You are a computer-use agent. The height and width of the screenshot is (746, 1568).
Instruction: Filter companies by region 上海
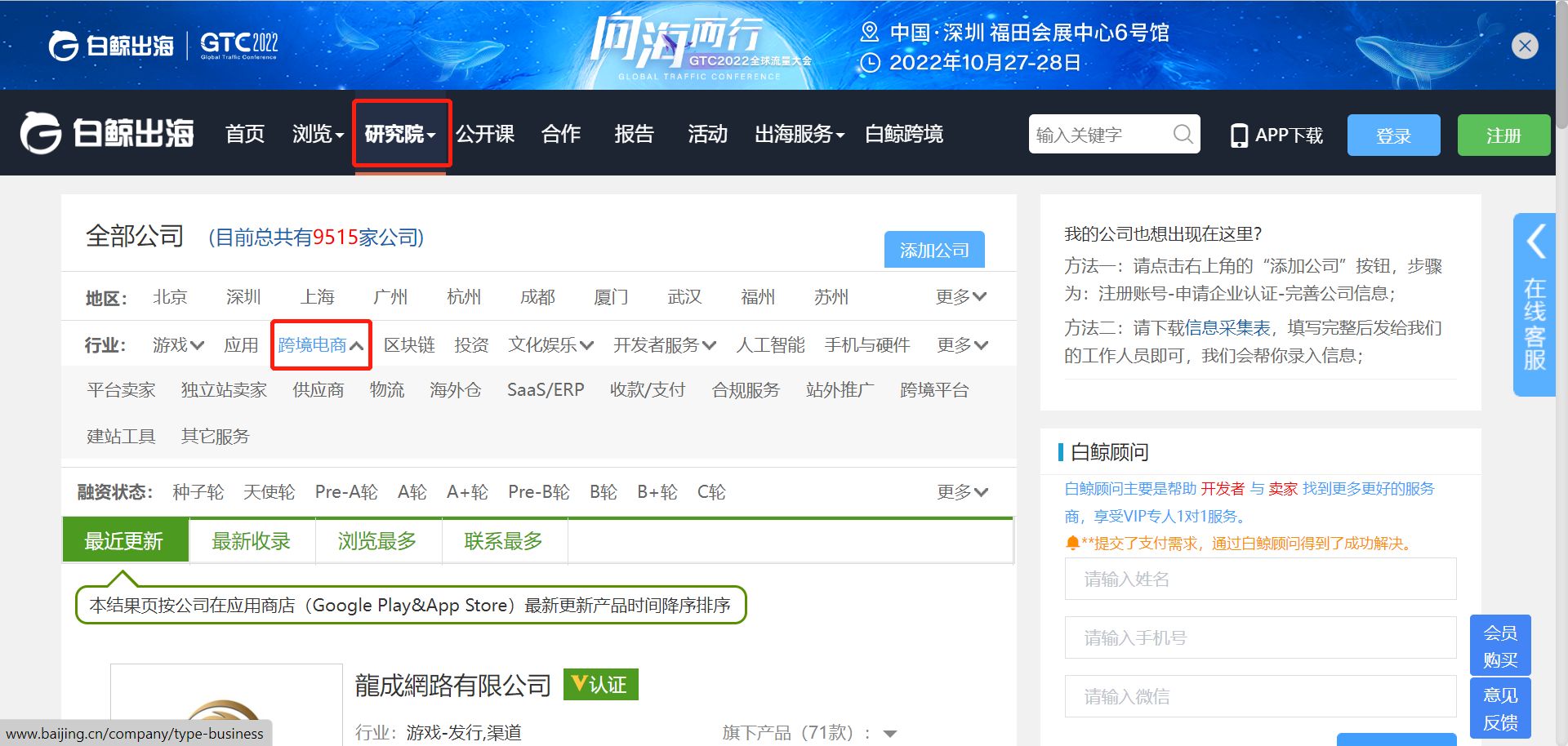point(317,296)
